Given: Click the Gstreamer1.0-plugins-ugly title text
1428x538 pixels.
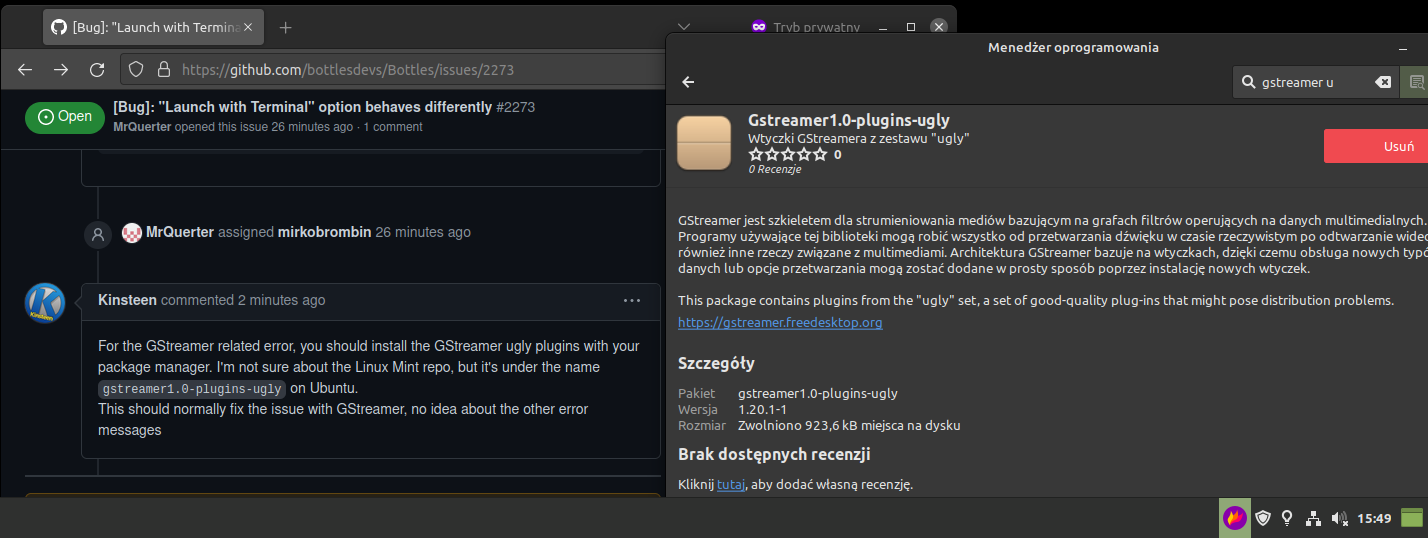Looking at the screenshot, I should (x=849, y=121).
